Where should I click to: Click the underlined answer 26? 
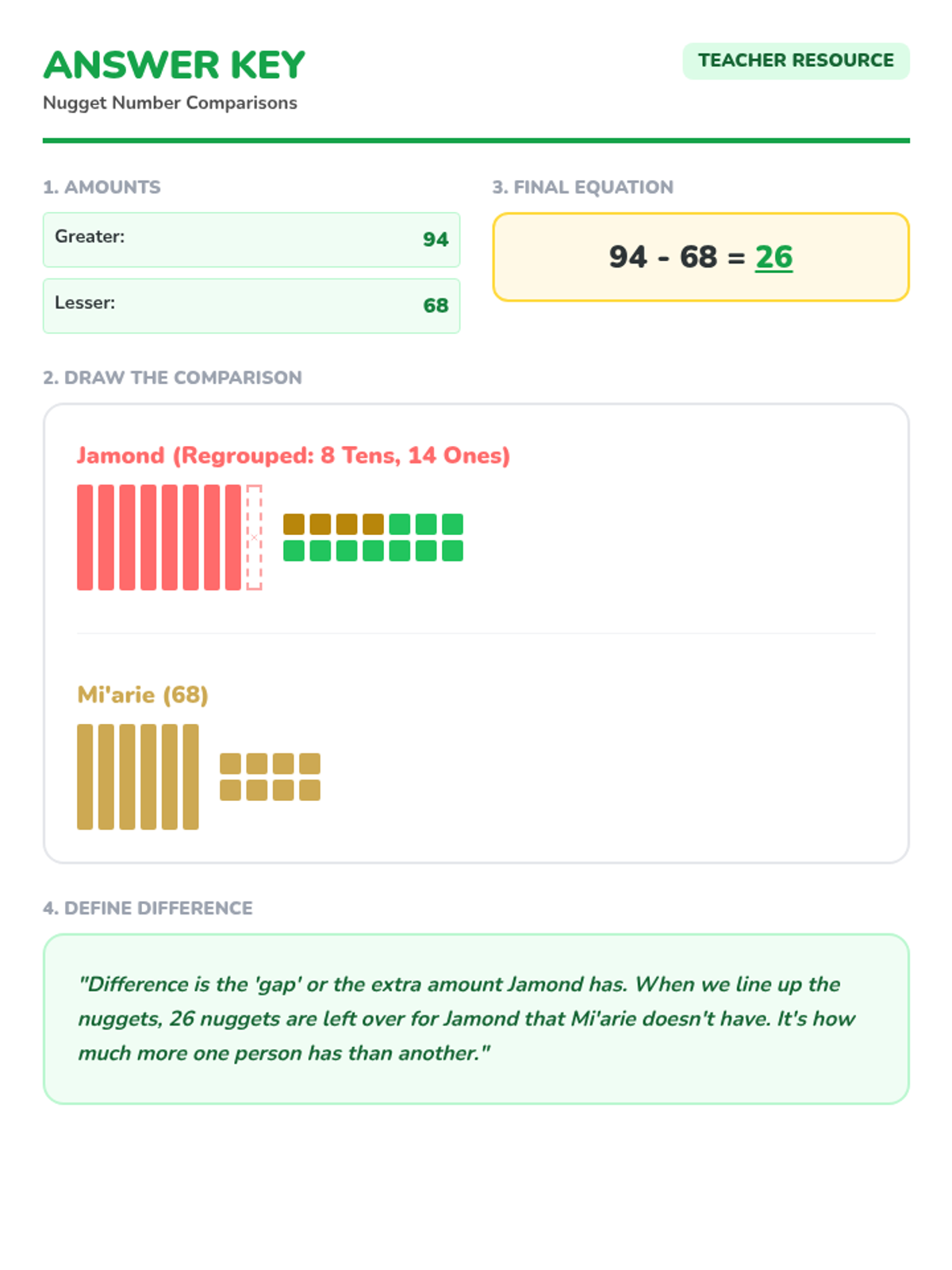[773, 257]
